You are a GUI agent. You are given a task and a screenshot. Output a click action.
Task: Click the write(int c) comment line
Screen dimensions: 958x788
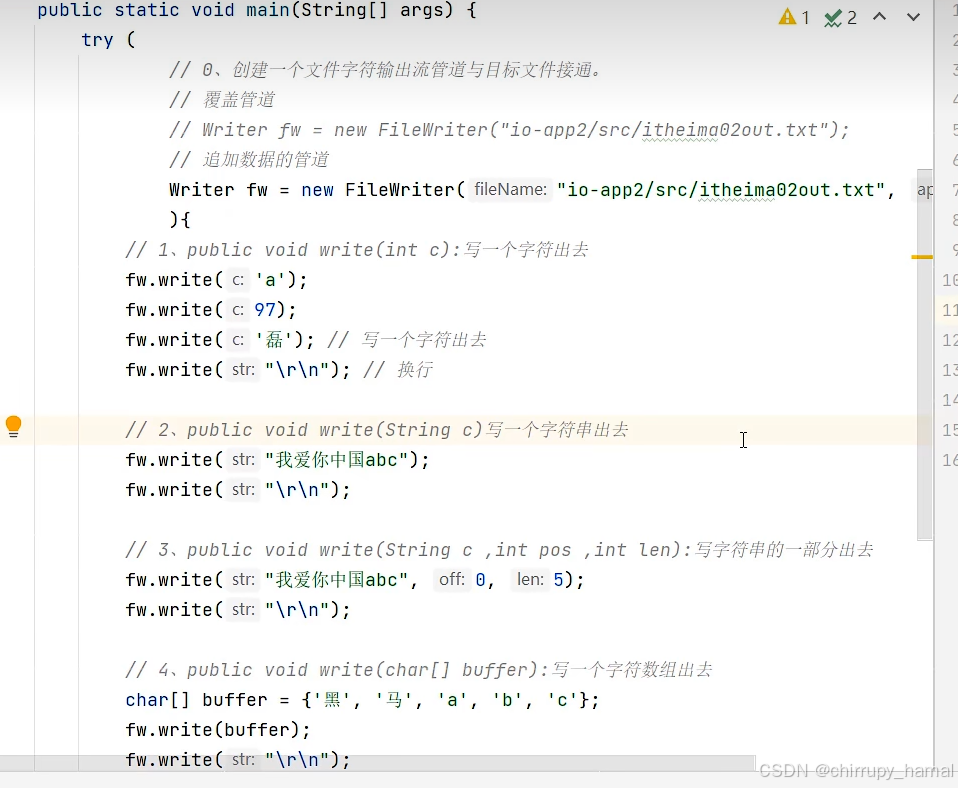[x=357, y=250]
